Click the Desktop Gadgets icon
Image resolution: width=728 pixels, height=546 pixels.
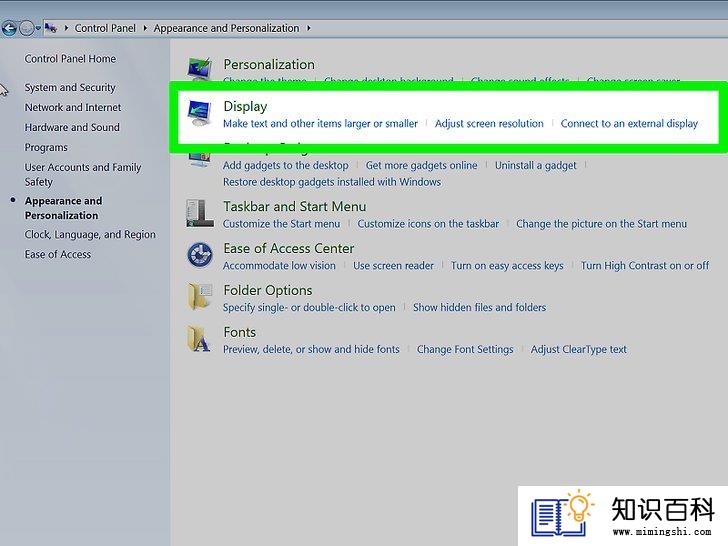click(x=200, y=159)
